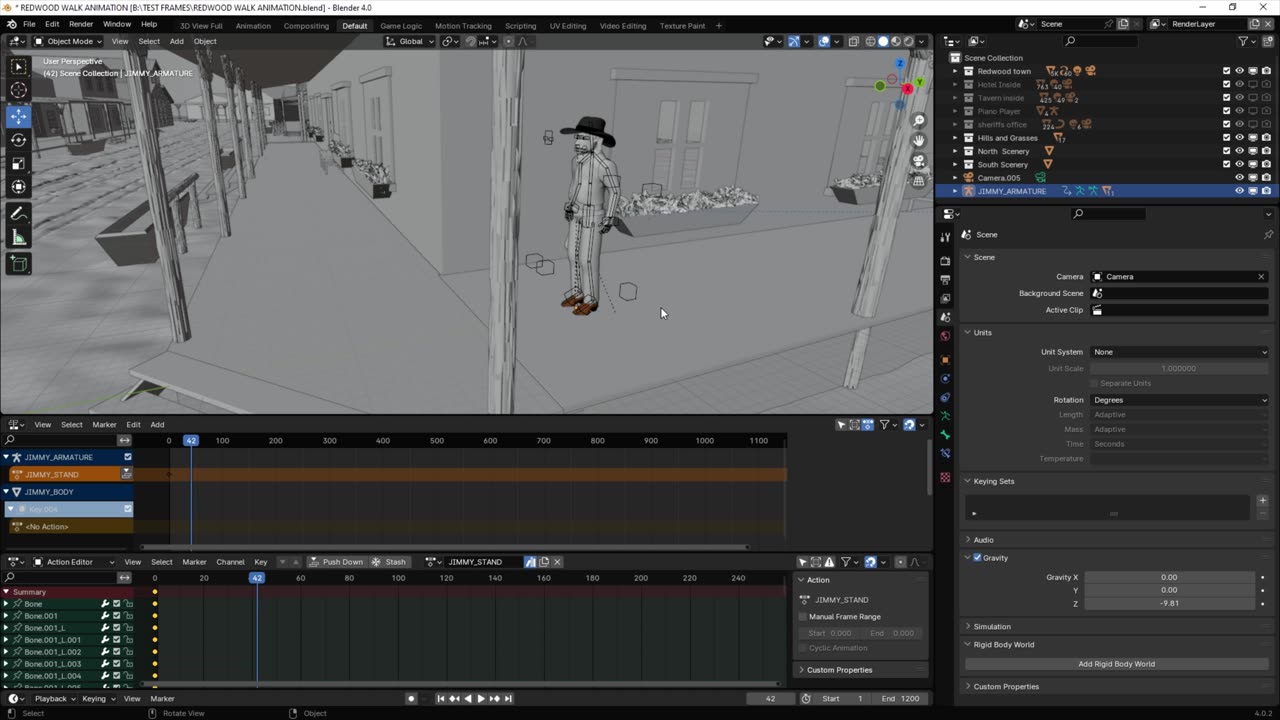The width and height of the screenshot is (1280, 720).
Task: Click the Unit Scale value field
Action: pos(1180,368)
